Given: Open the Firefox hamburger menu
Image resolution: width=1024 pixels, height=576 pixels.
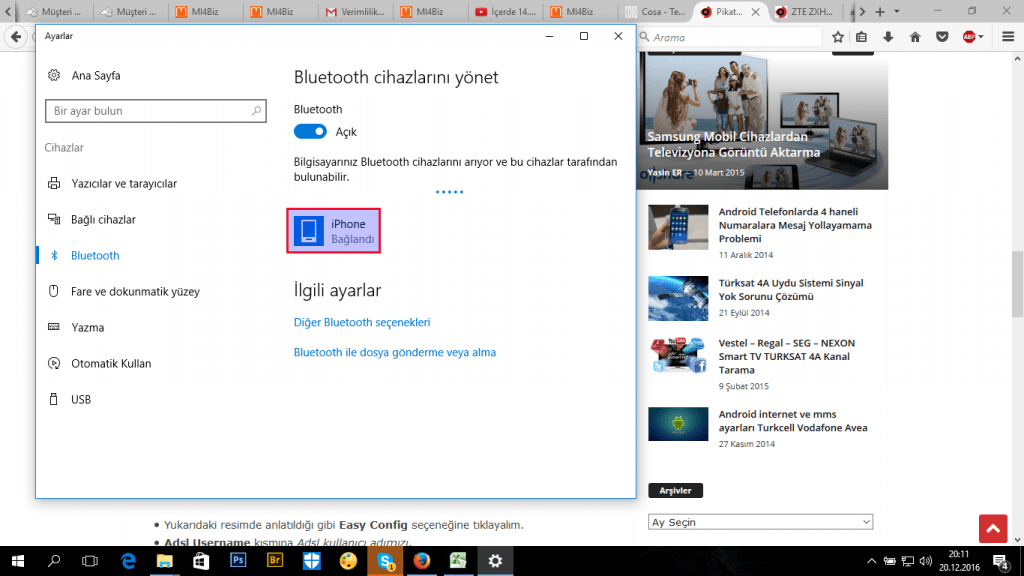Looking at the screenshot, I should pyautogui.click(x=1007, y=36).
